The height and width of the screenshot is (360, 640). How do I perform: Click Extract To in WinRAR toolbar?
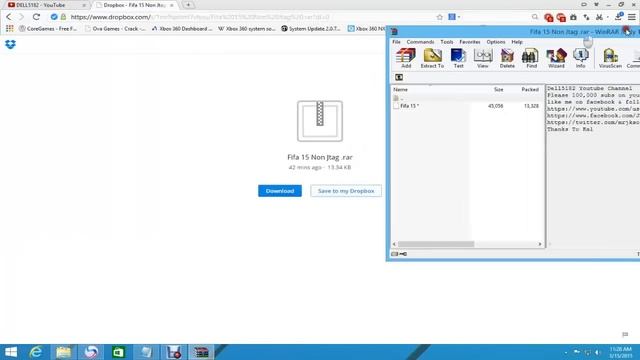[432, 58]
